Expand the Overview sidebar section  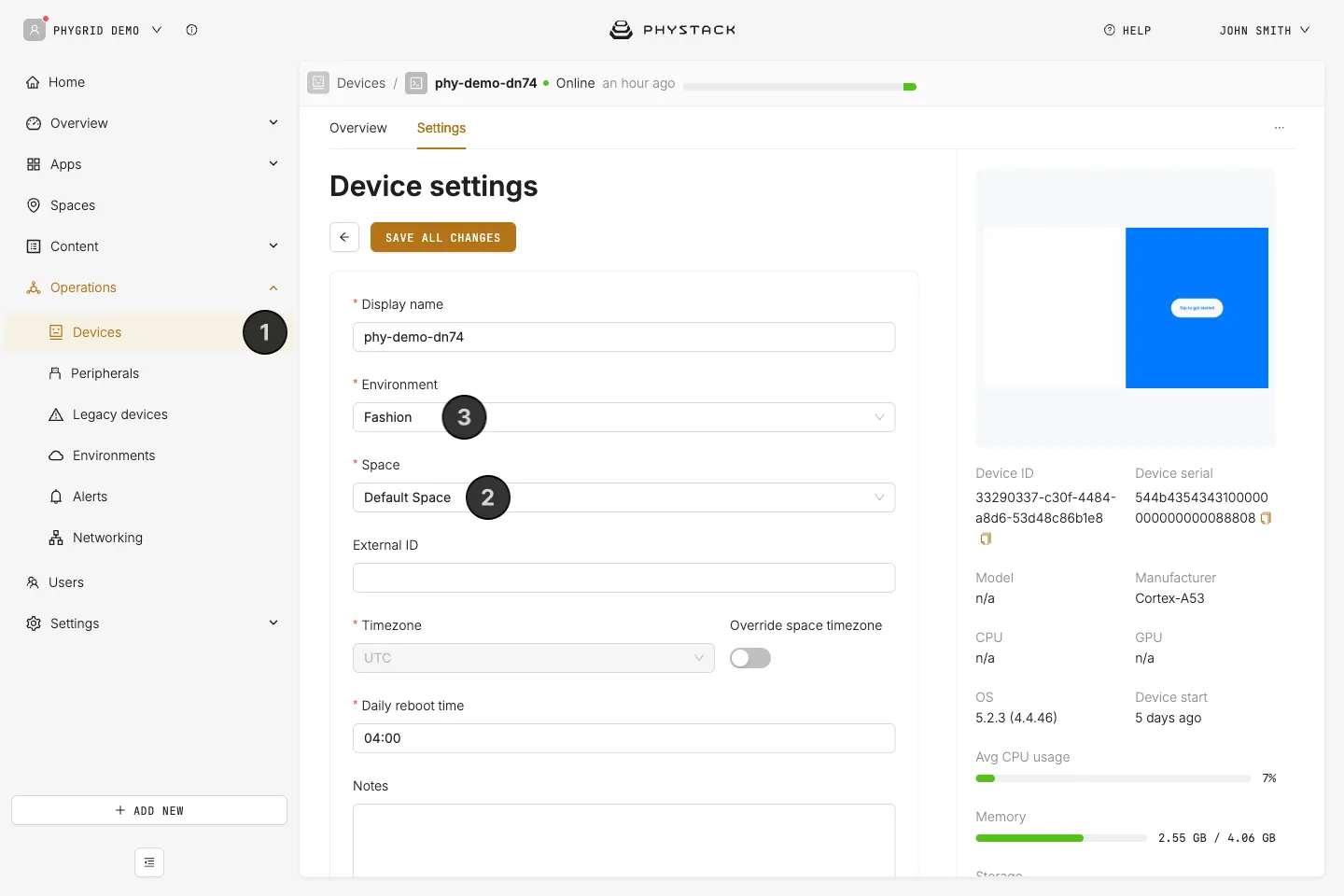tap(273, 123)
